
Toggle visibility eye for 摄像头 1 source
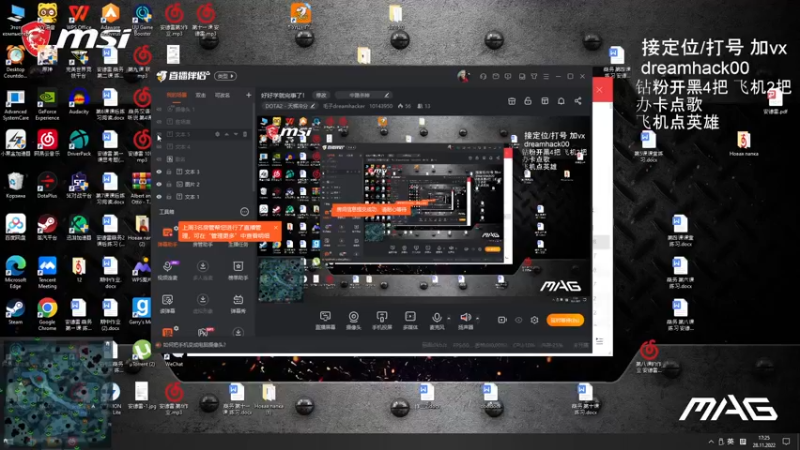[x=159, y=109]
